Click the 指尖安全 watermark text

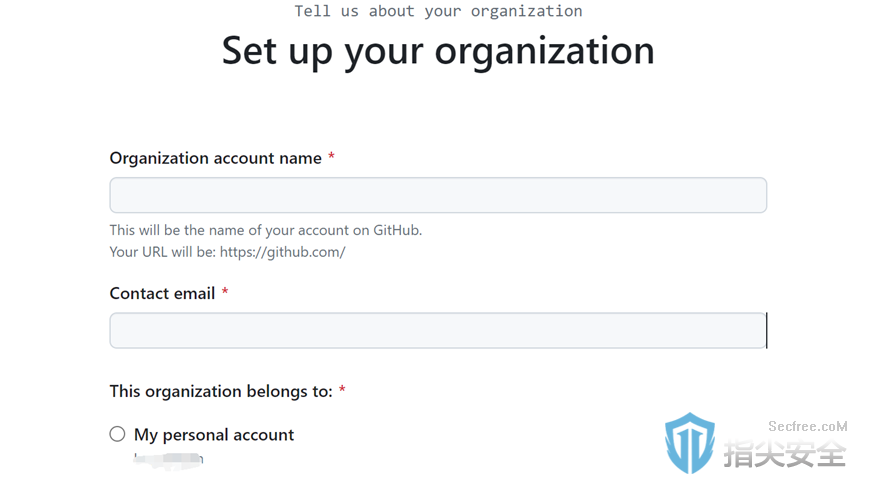785,453
